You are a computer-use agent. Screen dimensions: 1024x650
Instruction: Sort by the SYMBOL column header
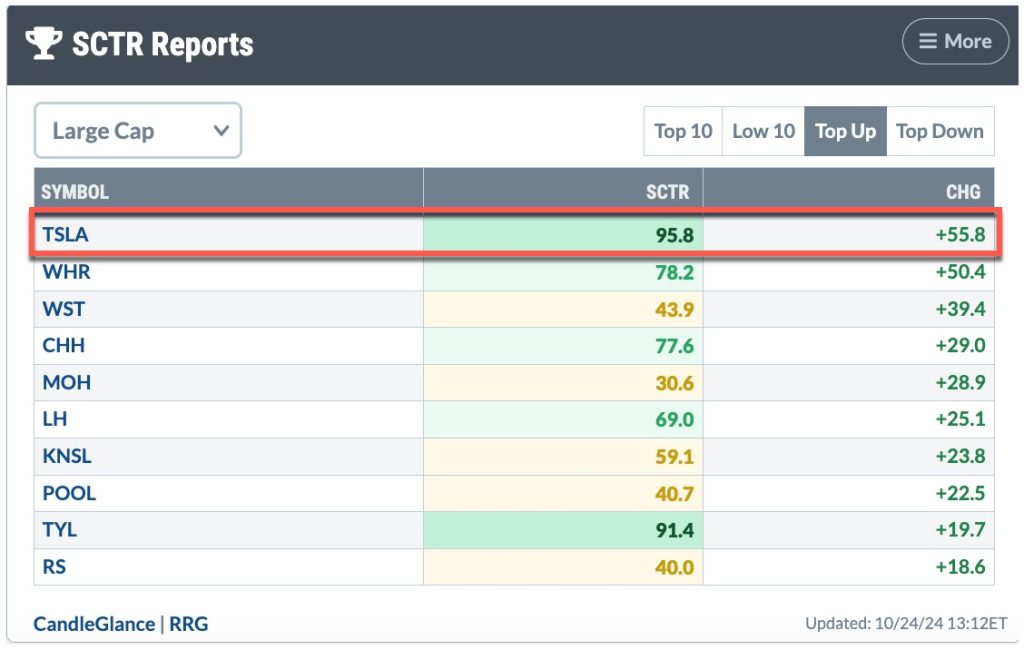pyautogui.click(x=75, y=191)
